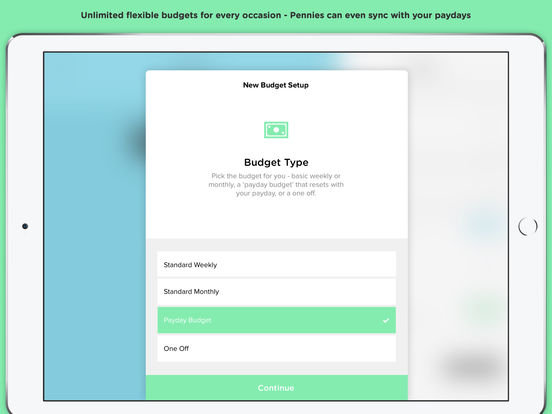This screenshot has height=414, width=552.
Task: Click the blurred white panel right of dialog
Action: (458, 141)
